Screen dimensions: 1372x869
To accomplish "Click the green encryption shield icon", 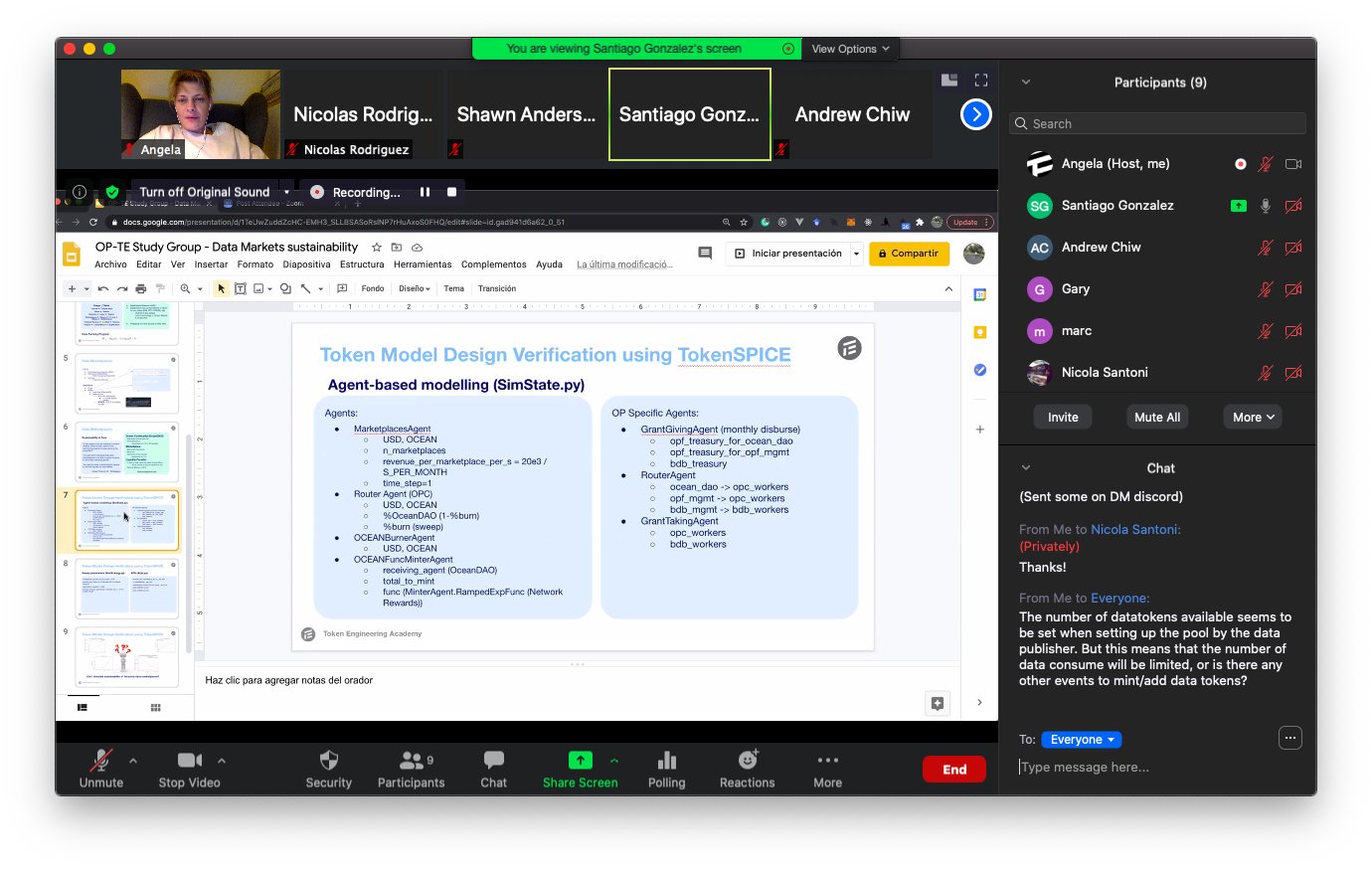I will click(x=112, y=192).
